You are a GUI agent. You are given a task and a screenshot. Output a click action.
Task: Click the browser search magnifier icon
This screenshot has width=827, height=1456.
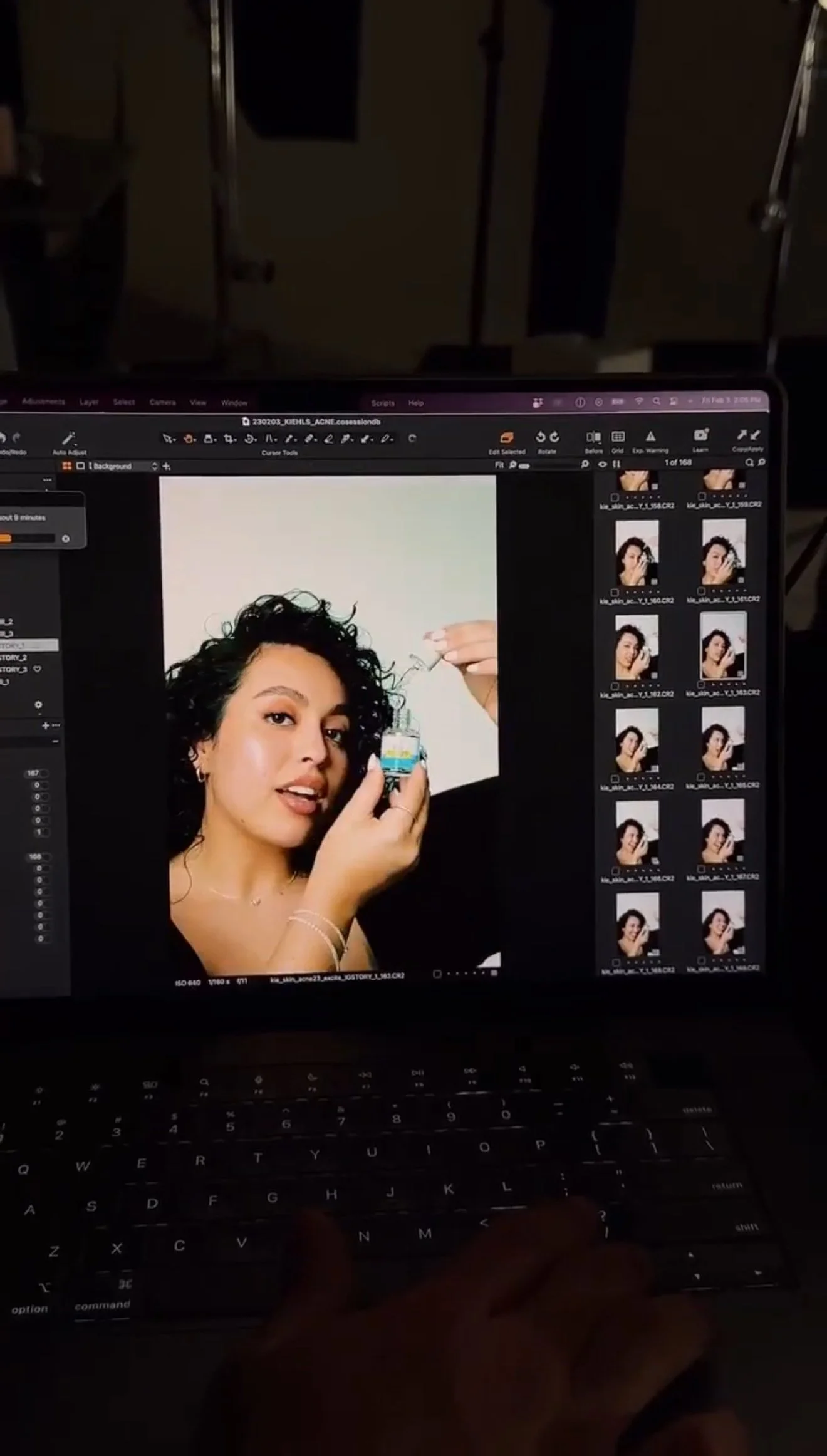749,462
